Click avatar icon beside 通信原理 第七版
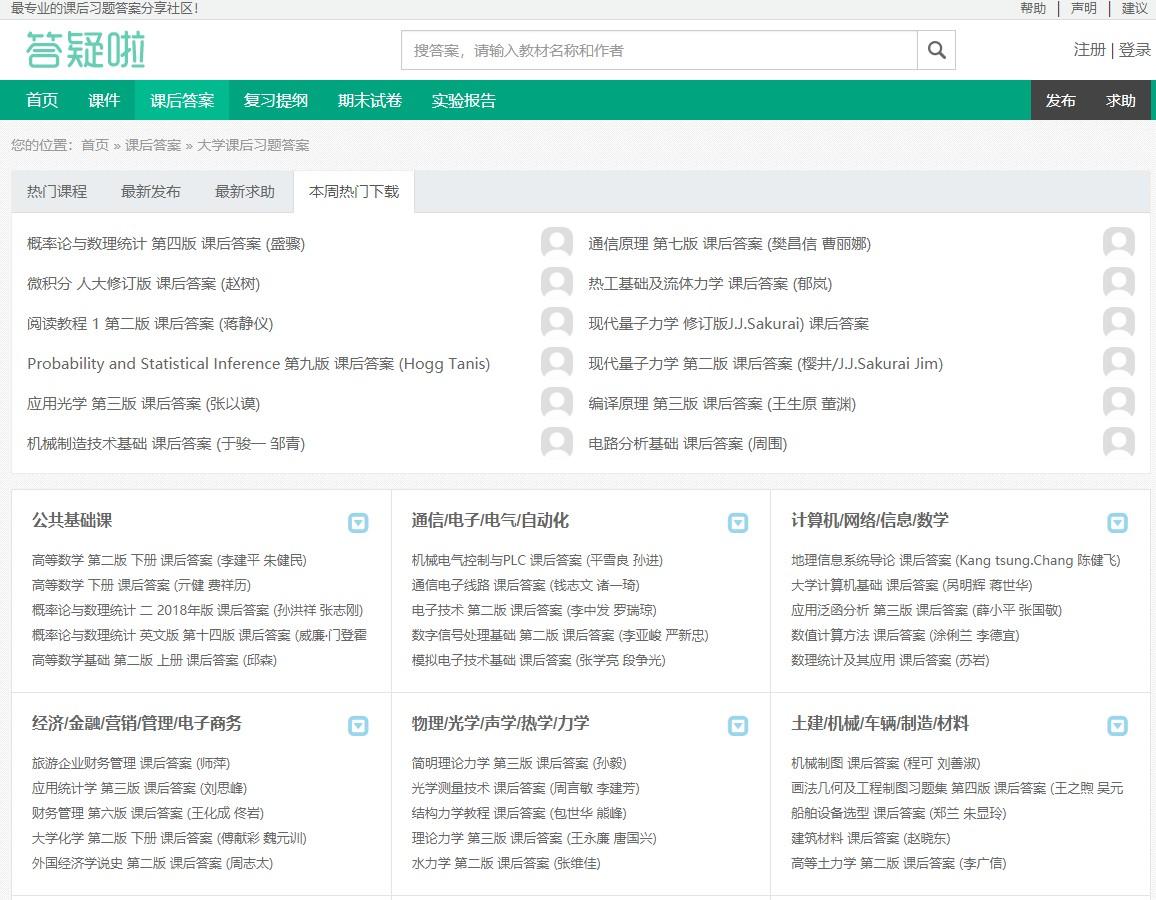The height and width of the screenshot is (900, 1156). click(1119, 243)
